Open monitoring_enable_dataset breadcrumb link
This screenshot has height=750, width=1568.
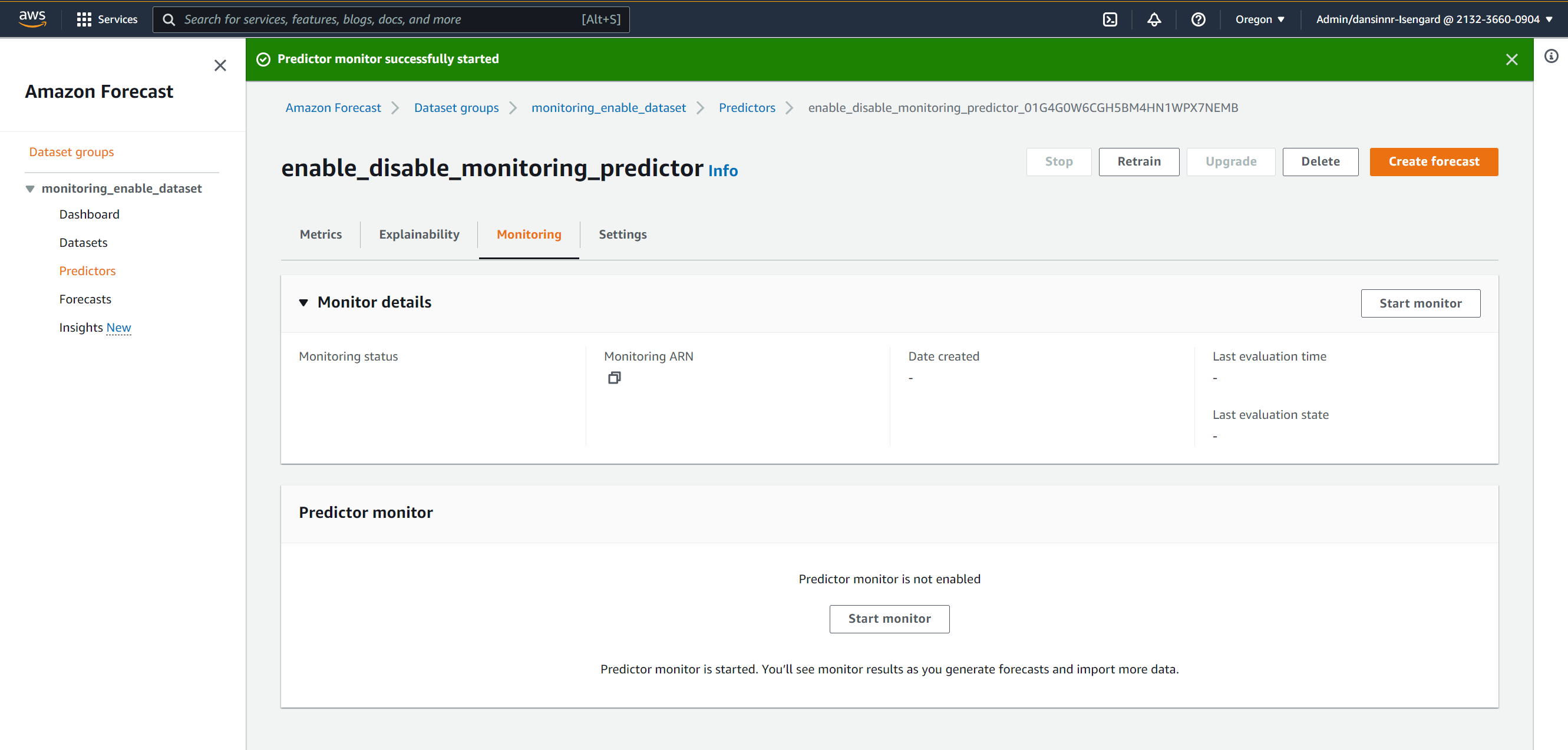608,108
